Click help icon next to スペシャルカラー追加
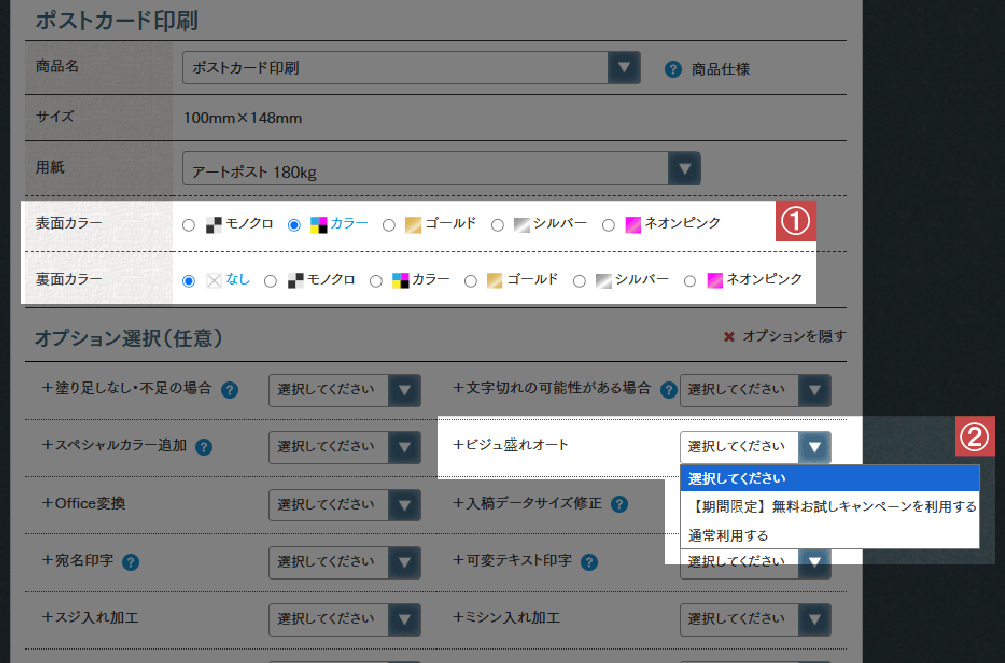Screen dimensions: 1005x663 point(203,447)
